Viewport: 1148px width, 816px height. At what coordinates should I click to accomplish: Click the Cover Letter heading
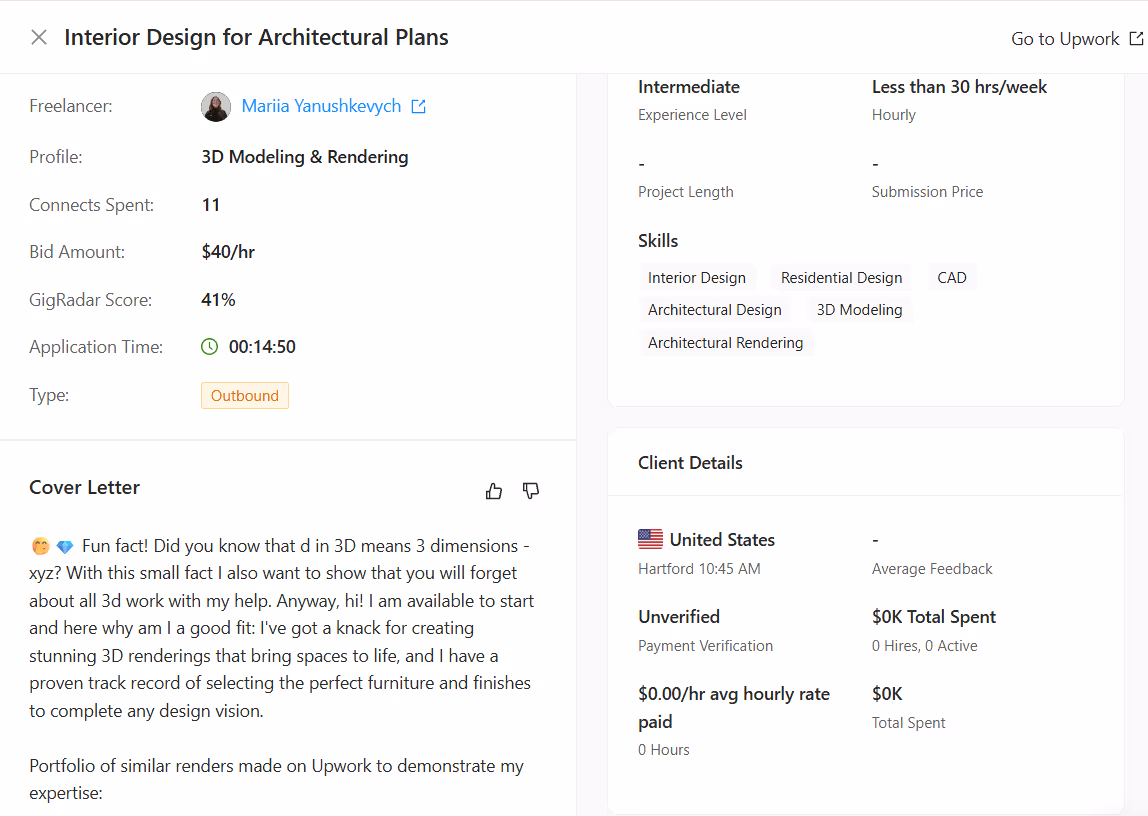[84, 487]
